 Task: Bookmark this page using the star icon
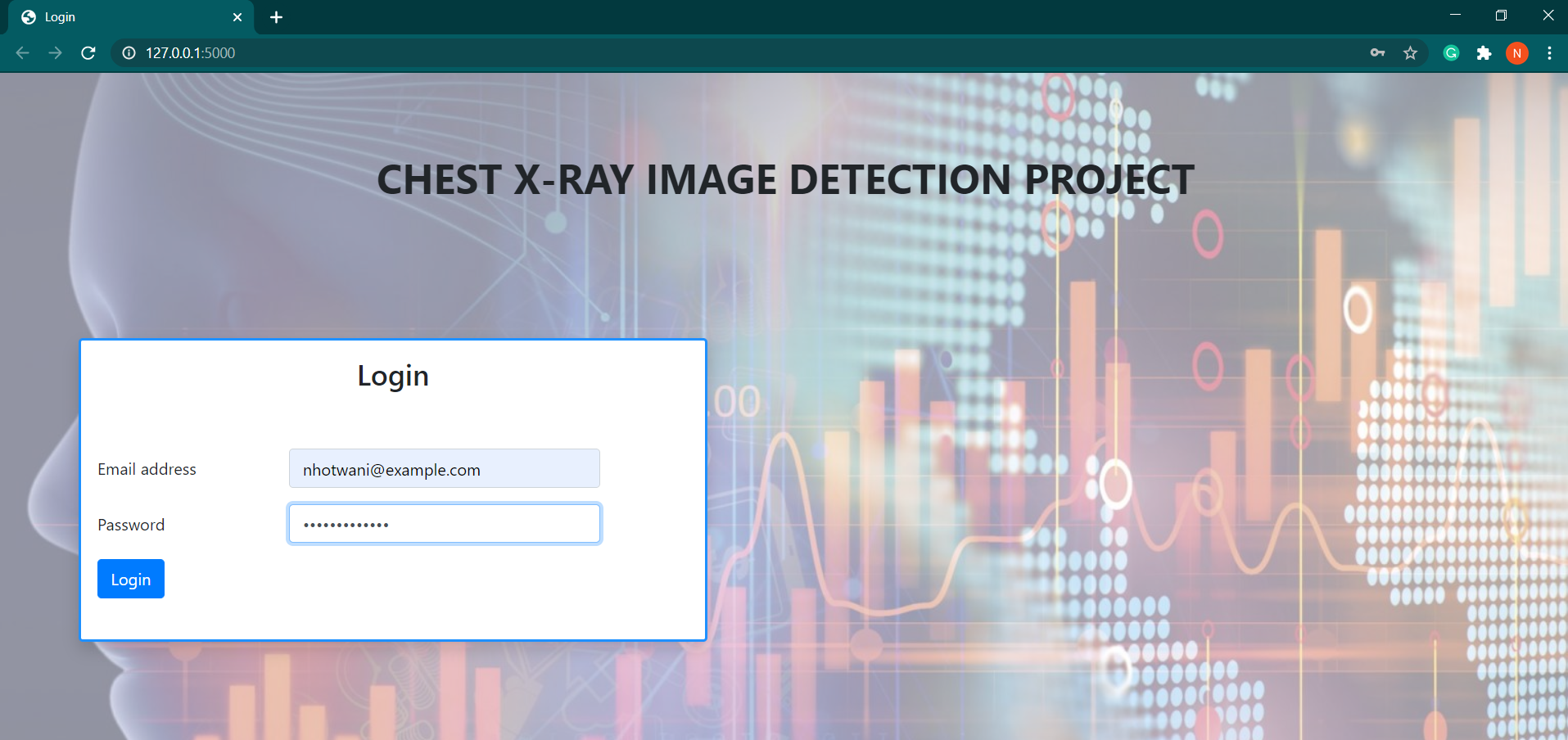pyautogui.click(x=1411, y=52)
